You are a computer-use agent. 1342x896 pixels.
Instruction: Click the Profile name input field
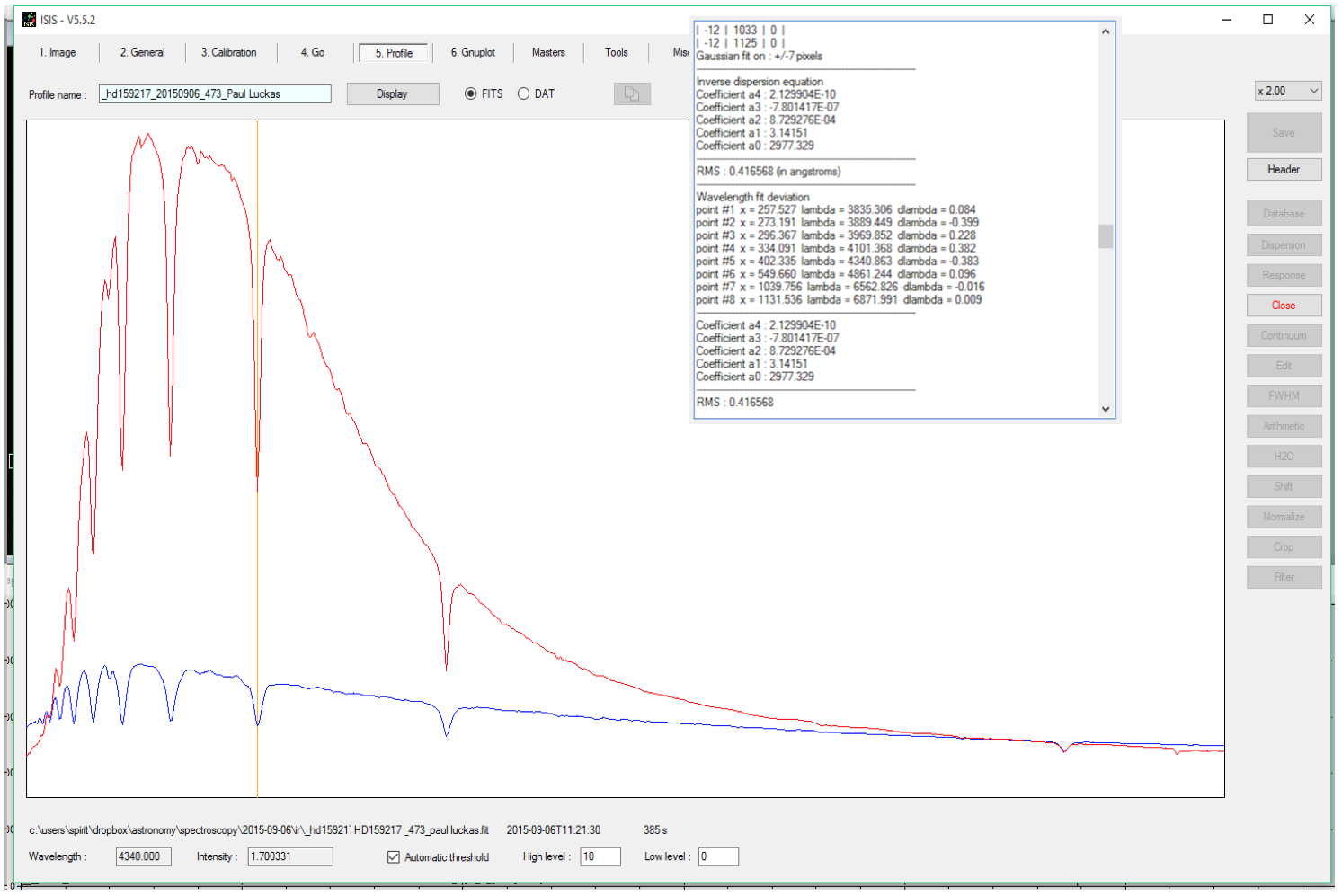215,94
